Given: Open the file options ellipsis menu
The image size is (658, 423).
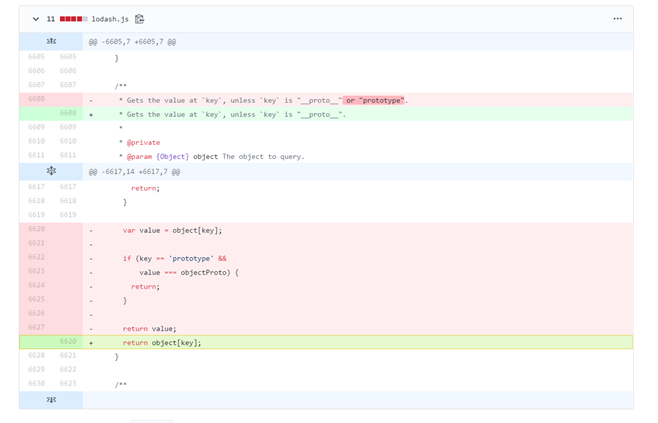Looking at the screenshot, I should 617,19.
